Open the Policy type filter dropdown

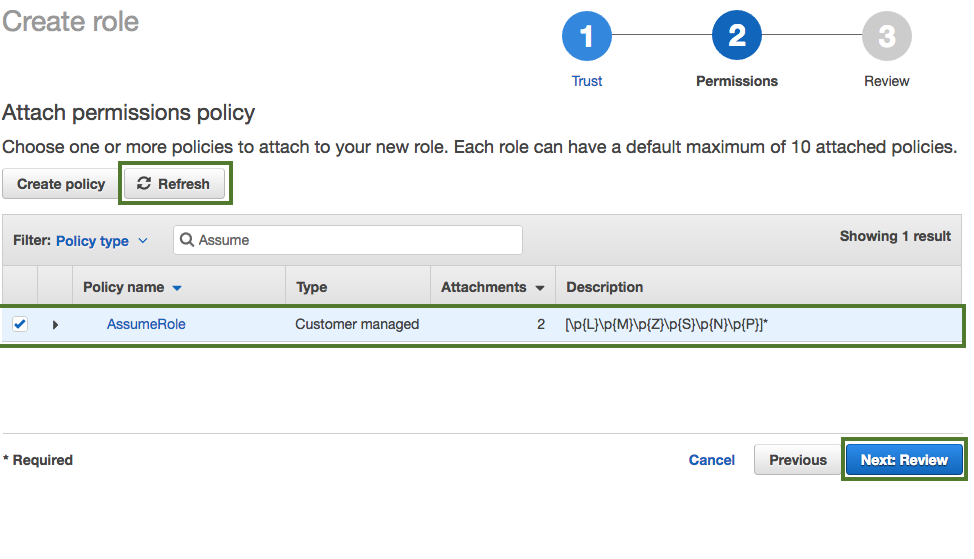[x=102, y=241]
